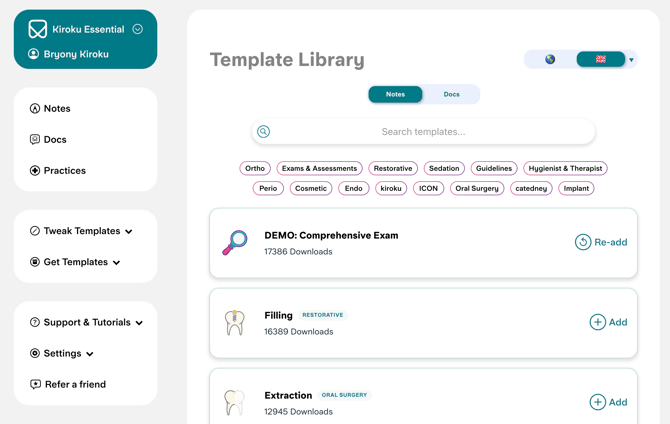The height and width of the screenshot is (424, 670).
Task: Switch to the Docs tab
Action: [451, 95]
